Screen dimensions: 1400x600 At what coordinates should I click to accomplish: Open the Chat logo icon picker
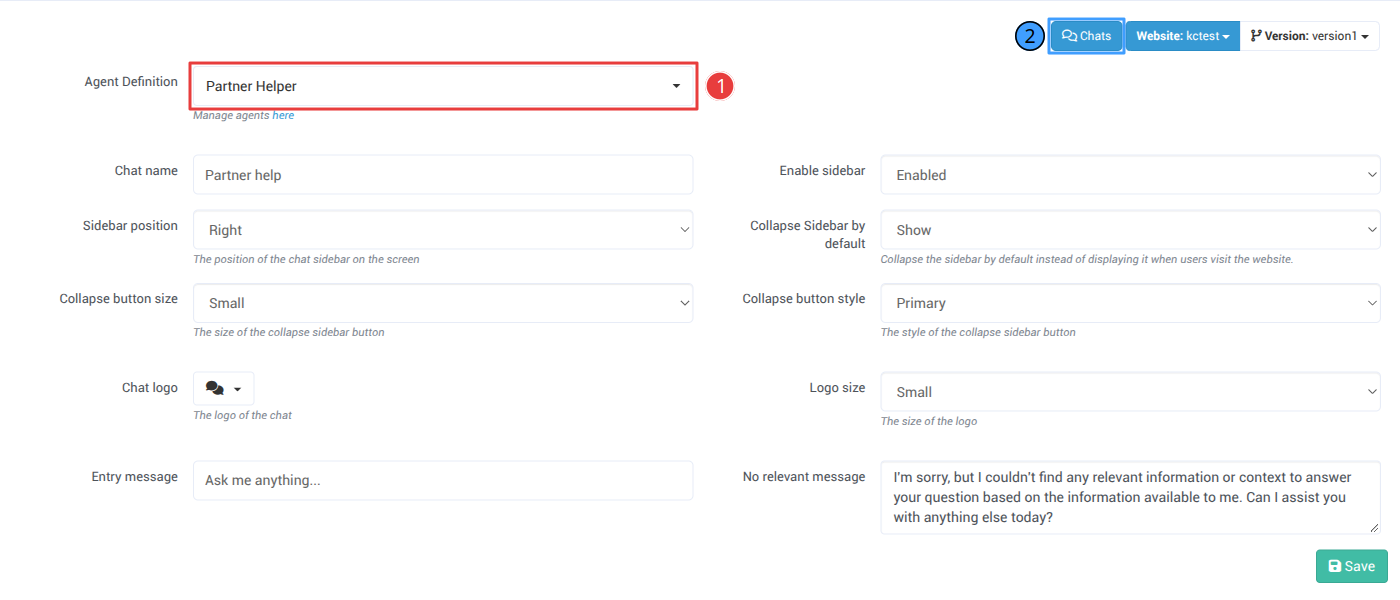(x=223, y=388)
